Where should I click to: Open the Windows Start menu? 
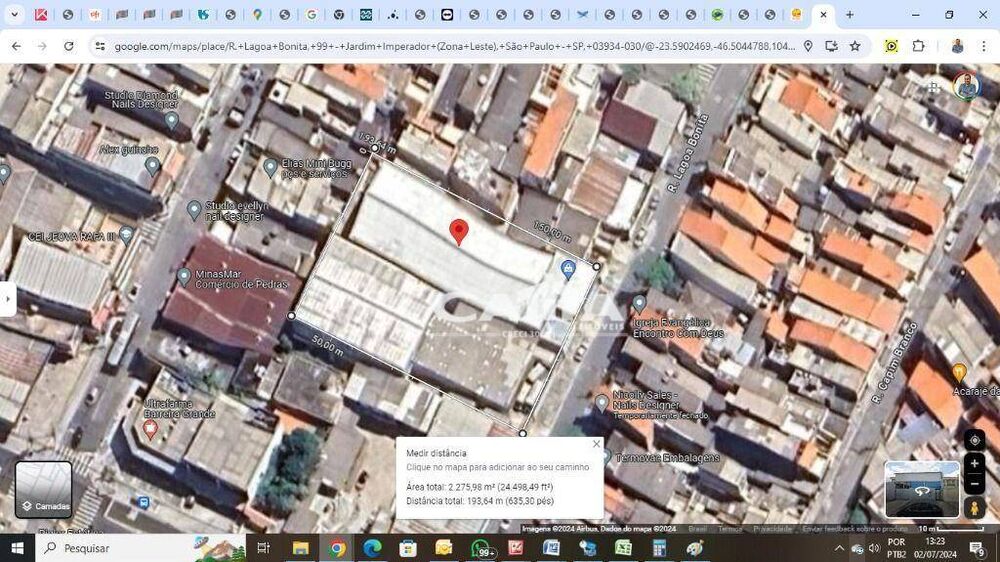point(17,548)
